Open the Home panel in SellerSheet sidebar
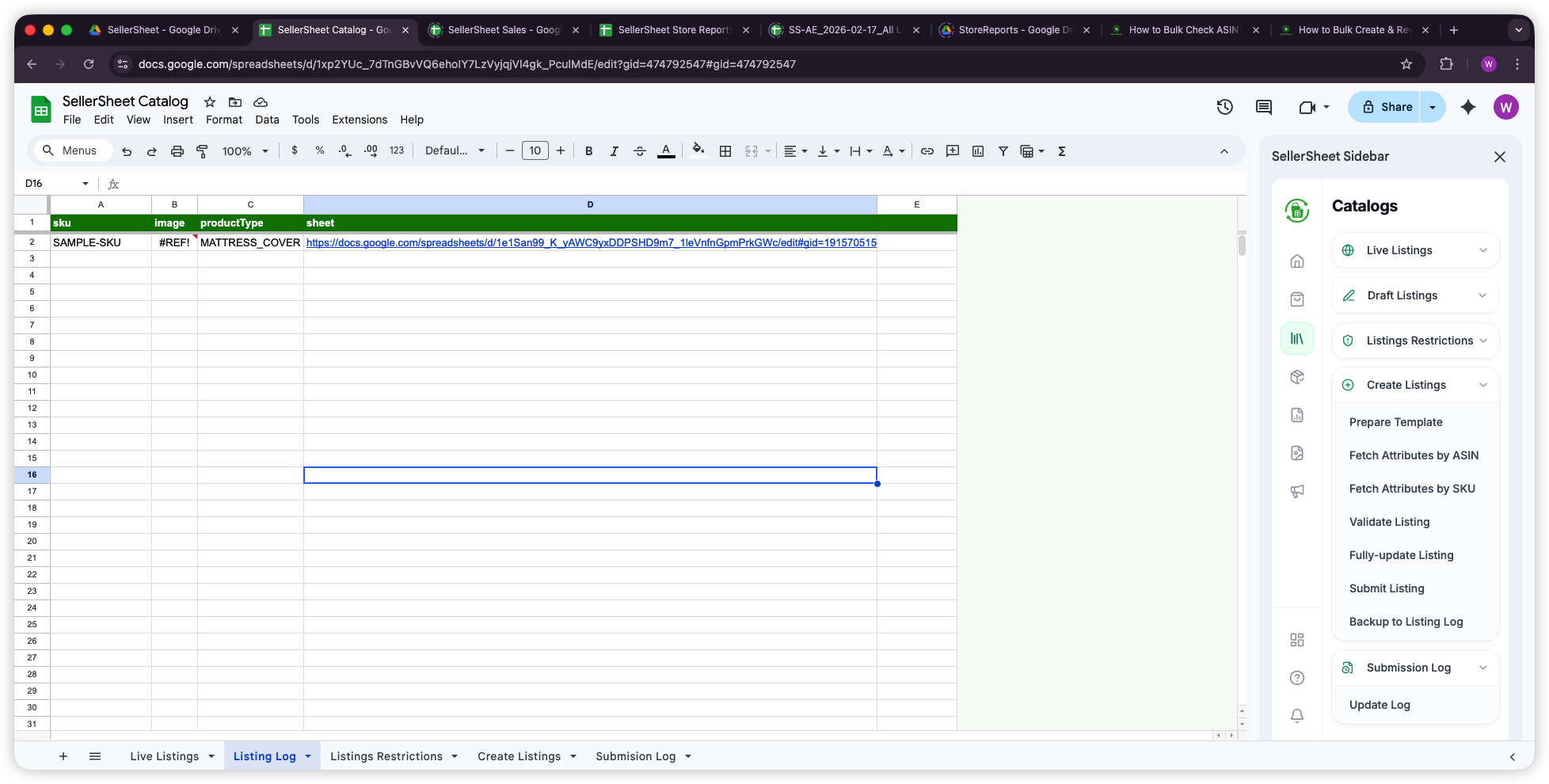1549x784 pixels. click(x=1297, y=261)
